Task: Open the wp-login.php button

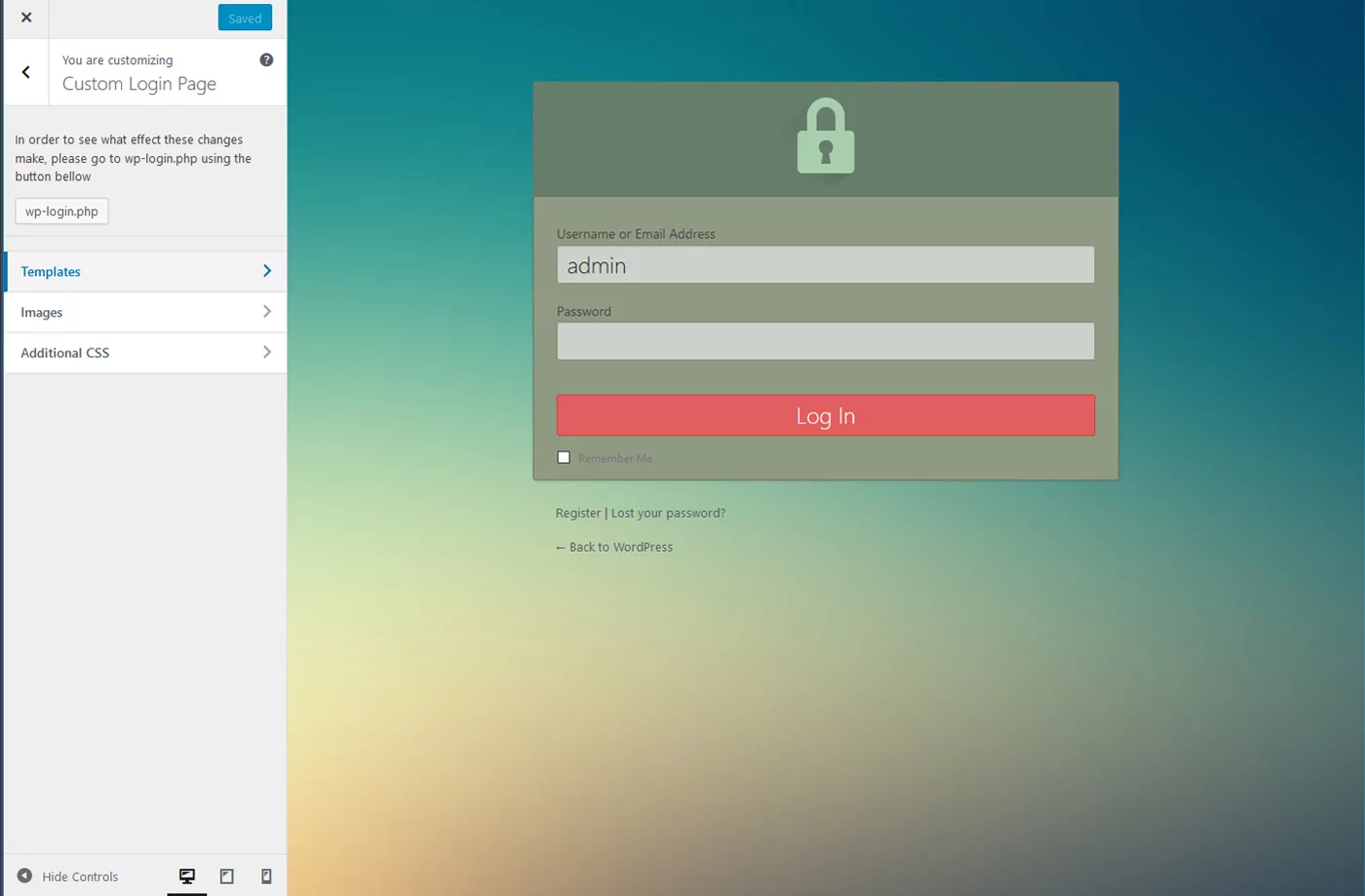Action: (61, 212)
